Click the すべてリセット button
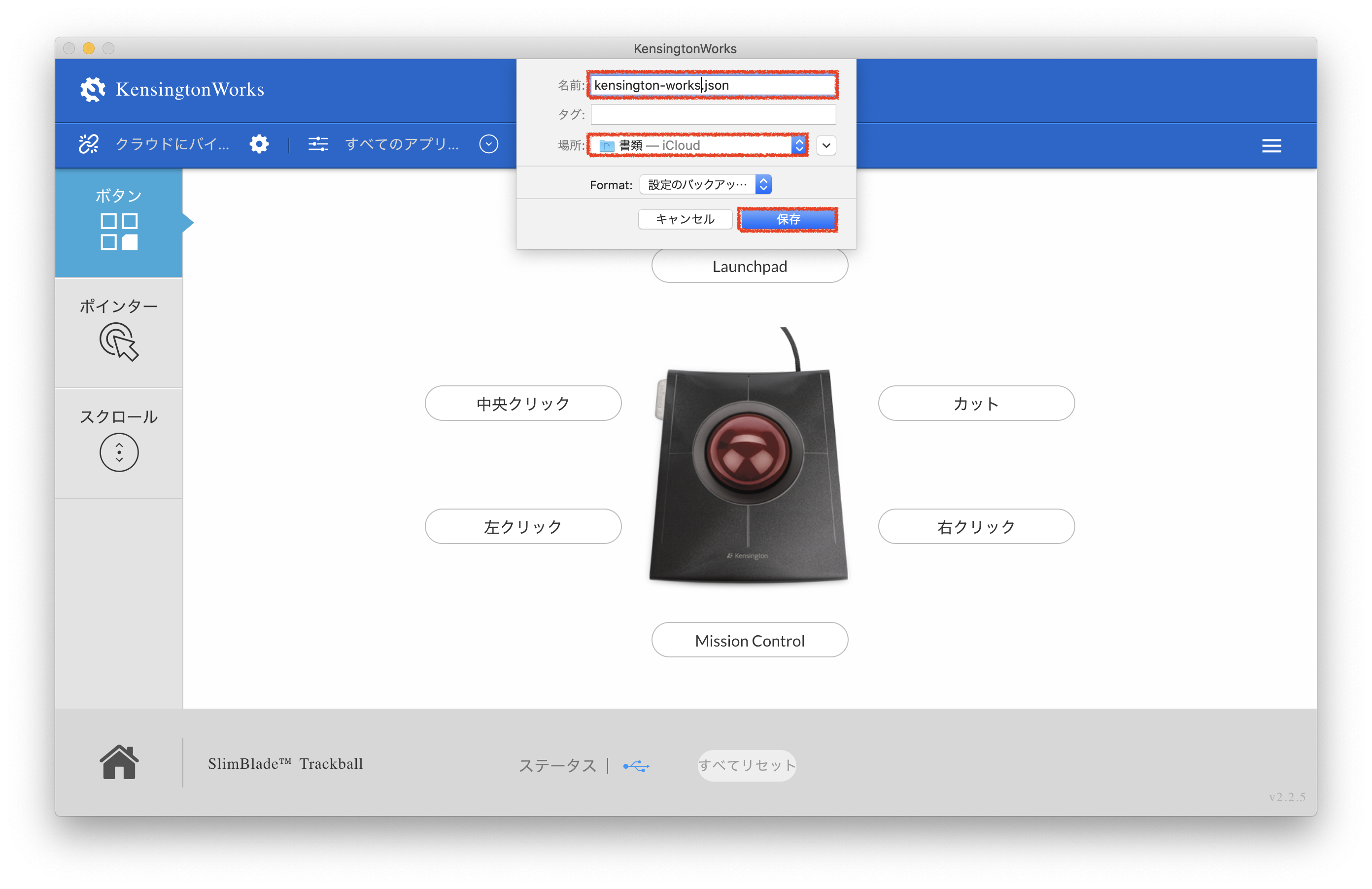 pos(747,766)
